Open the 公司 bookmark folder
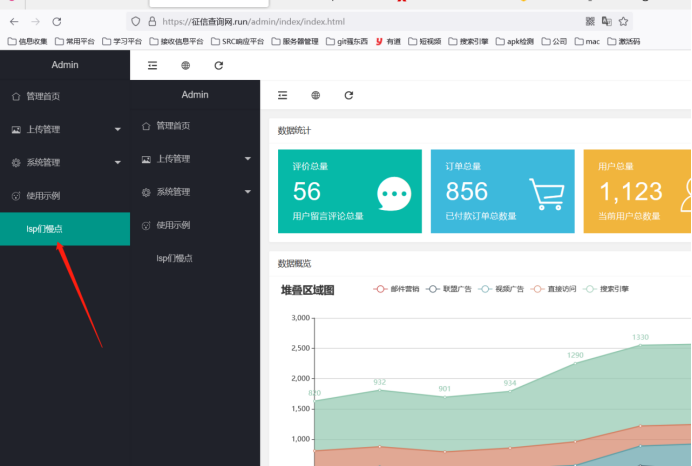The image size is (692, 466). 554,41
